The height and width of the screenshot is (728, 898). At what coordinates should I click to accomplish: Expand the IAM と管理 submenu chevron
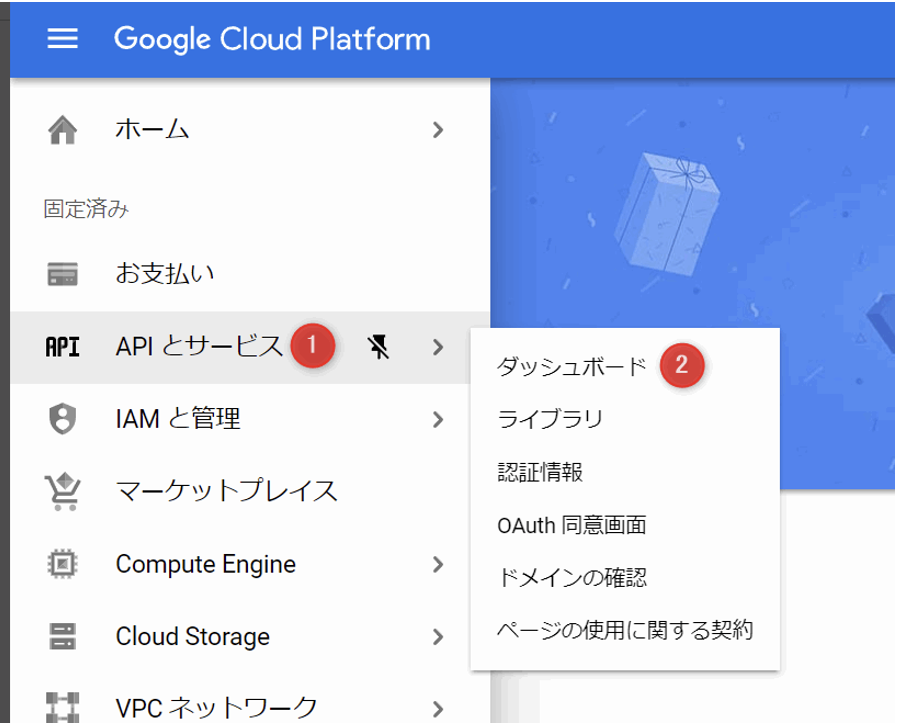438,419
